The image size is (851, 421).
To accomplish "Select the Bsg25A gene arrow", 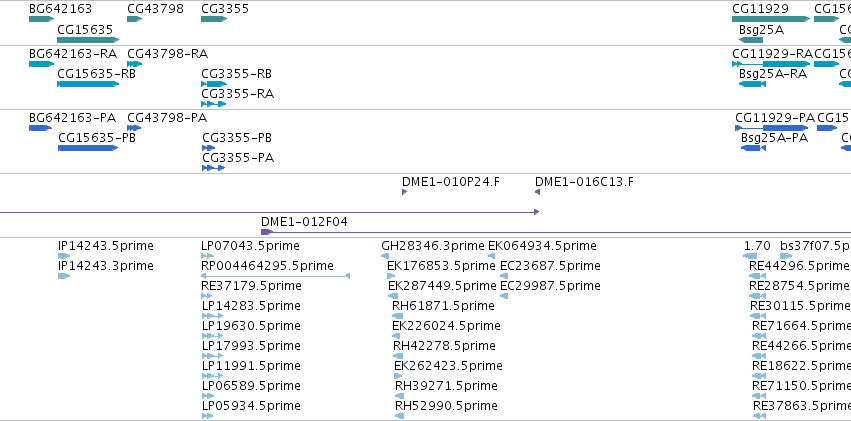I will (751, 40).
